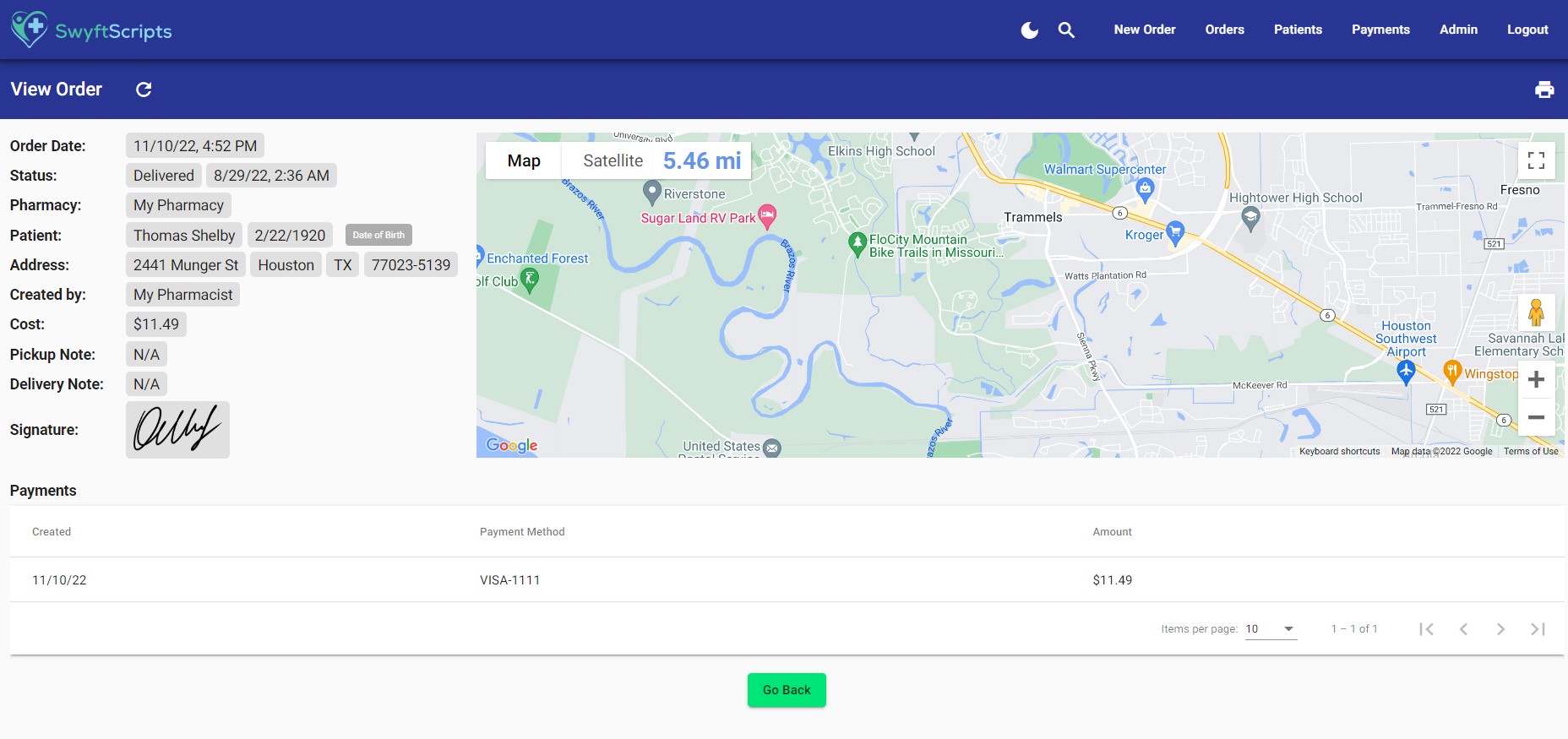The width and height of the screenshot is (1568, 739).
Task: Click the Date of Birth badge
Action: 378,235
